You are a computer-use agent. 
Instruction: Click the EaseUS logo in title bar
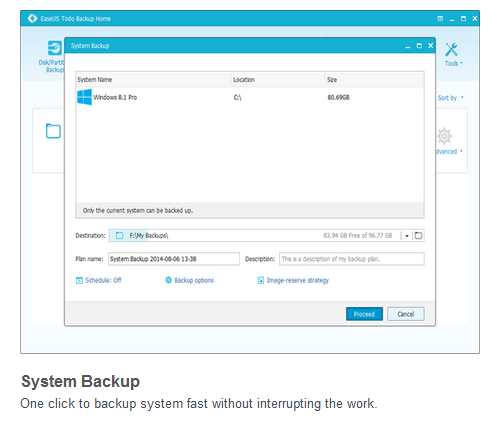(32, 18)
